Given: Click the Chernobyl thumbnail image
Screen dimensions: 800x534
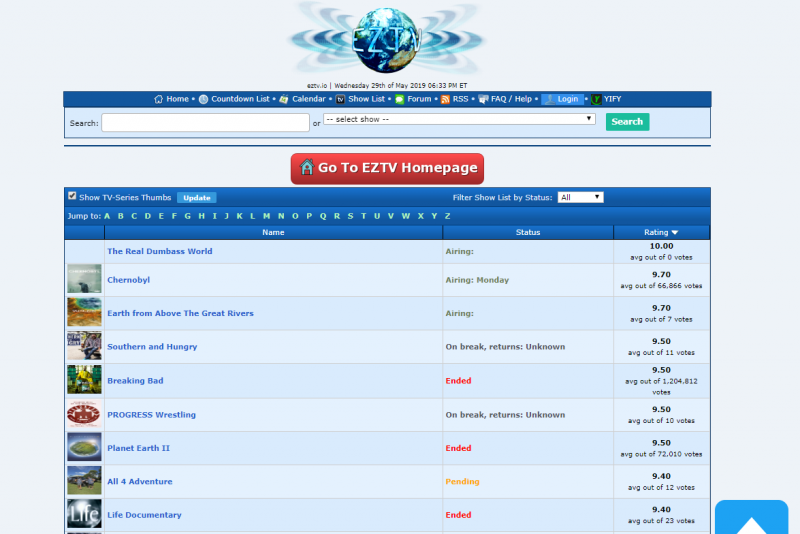Looking at the screenshot, I should point(84,278).
